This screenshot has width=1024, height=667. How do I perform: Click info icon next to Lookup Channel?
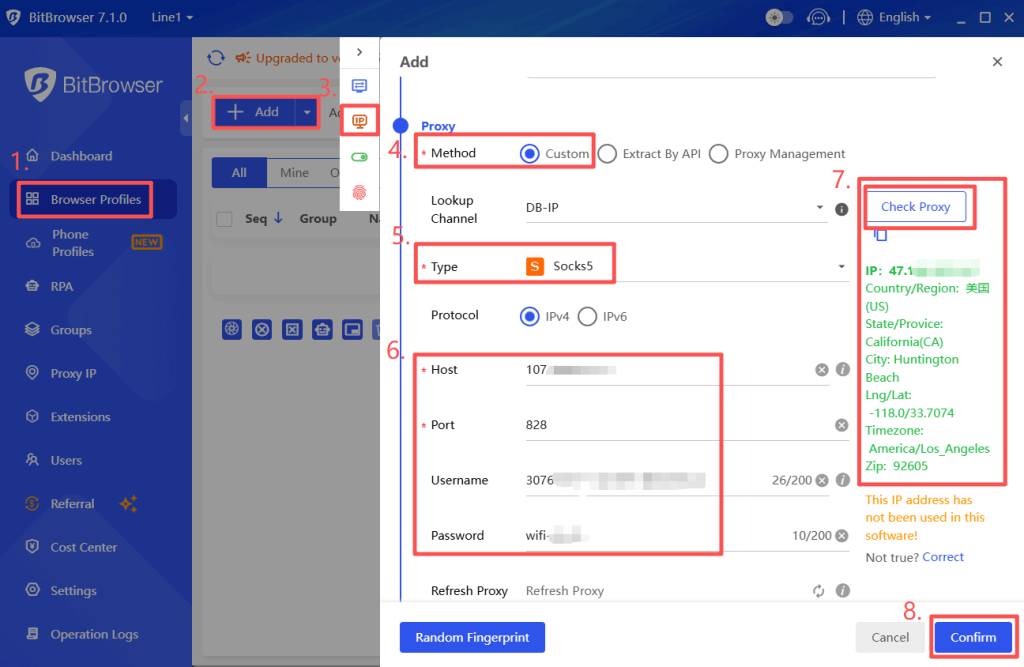[842, 209]
